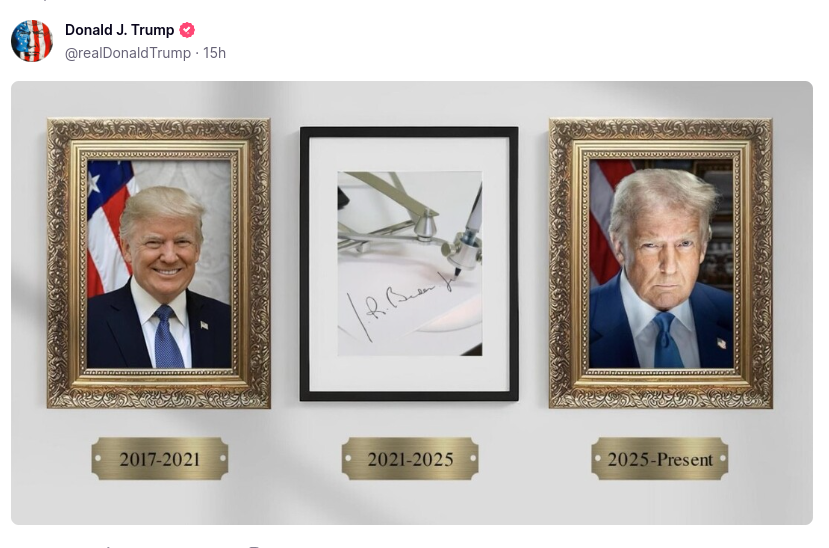The width and height of the screenshot is (829, 548).
Task: Open the Donald J. Trump display name
Action: tap(119, 30)
